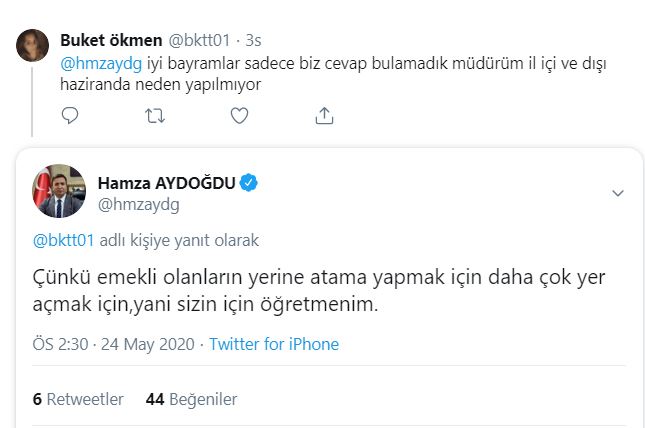645x428 pixels.
Task: Open the @hmzaydg mention in Buket's tweet text
Action: pyautogui.click(x=96, y=63)
